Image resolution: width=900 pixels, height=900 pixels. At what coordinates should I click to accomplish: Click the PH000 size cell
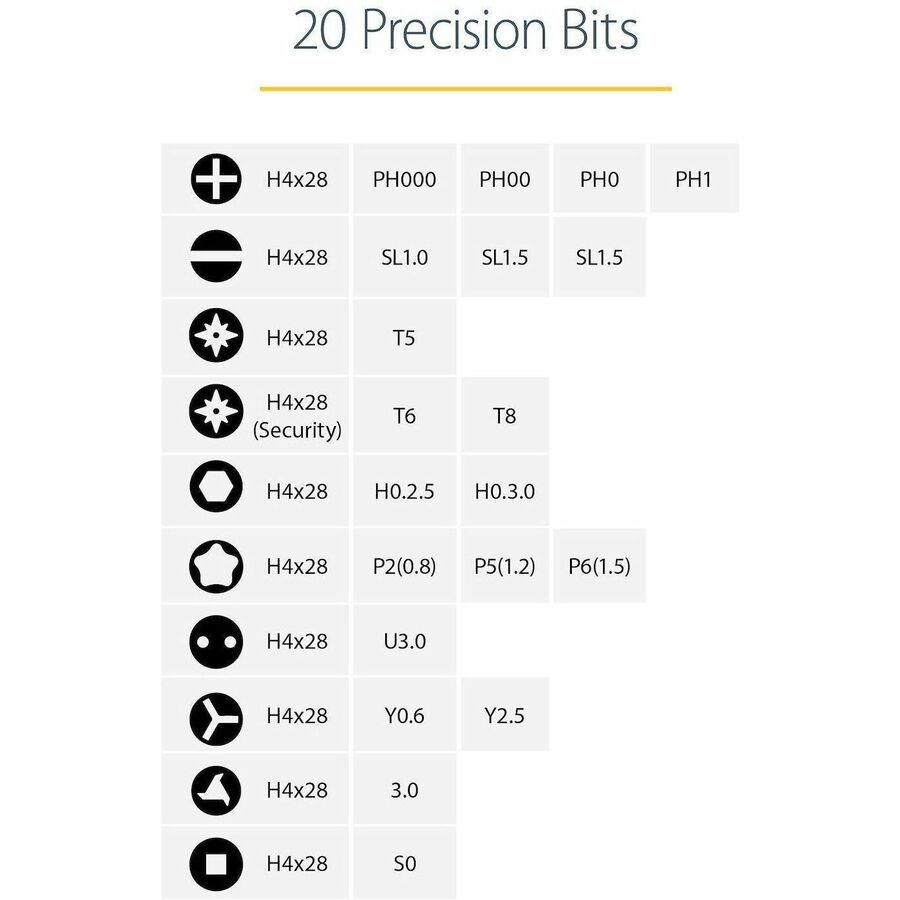[x=404, y=180]
